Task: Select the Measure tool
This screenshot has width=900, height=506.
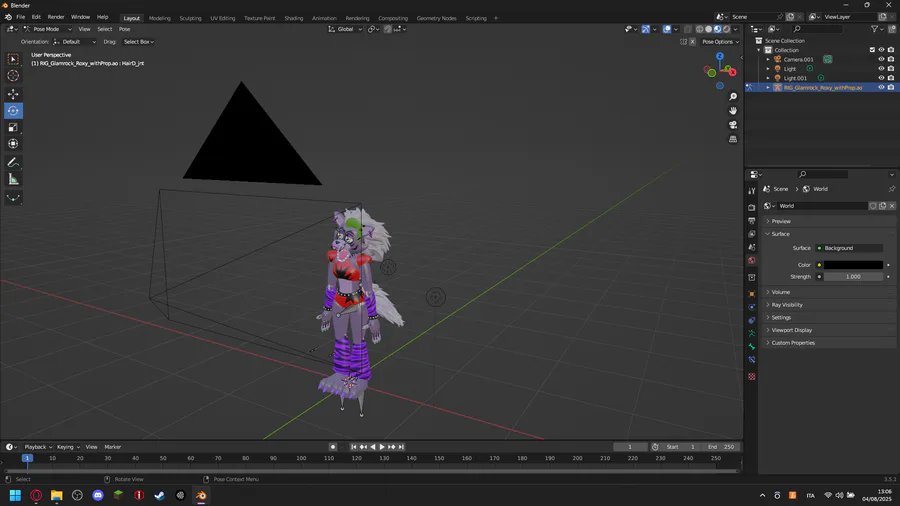Action: pos(13,180)
